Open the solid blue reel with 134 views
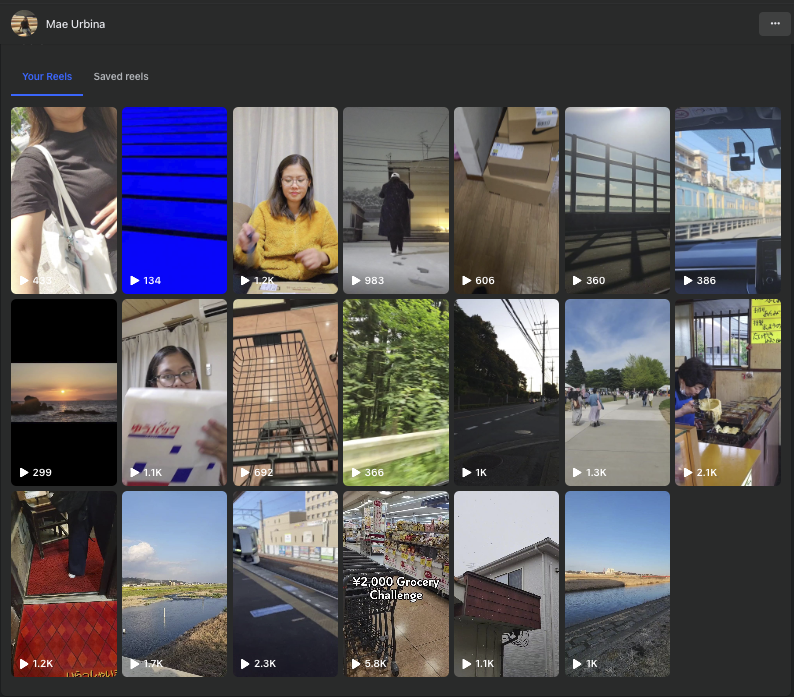 (174, 200)
